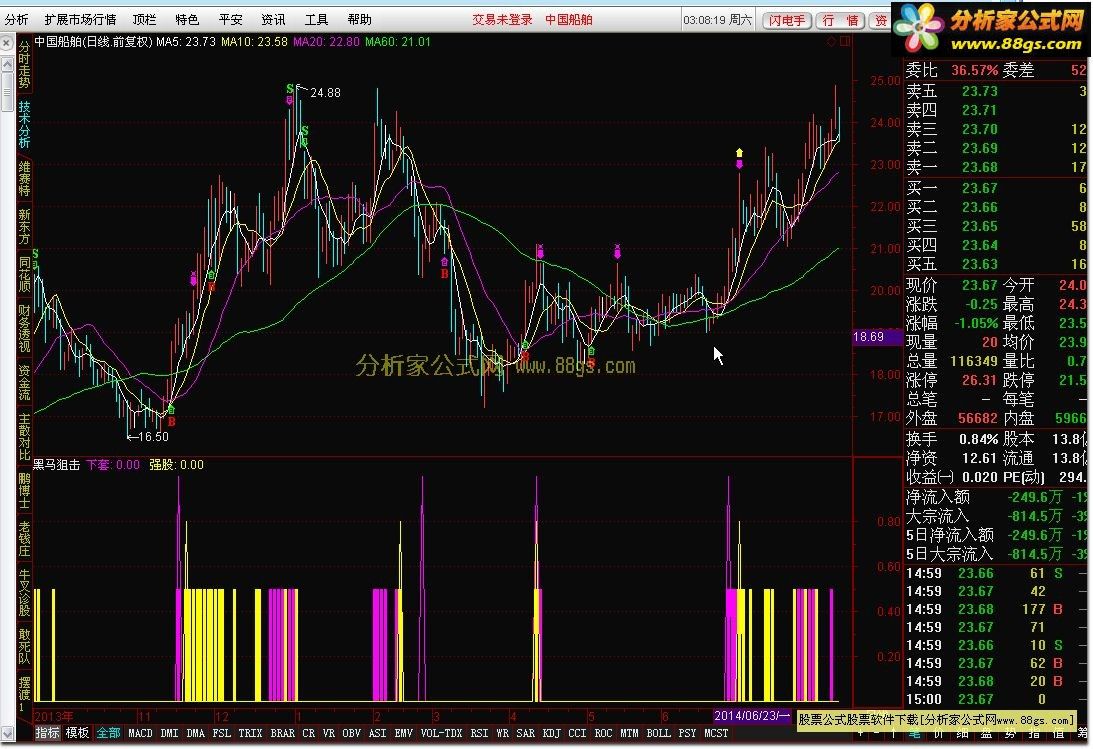Click the 24.88 high price label
This screenshot has width=1093, height=749.
325,93
